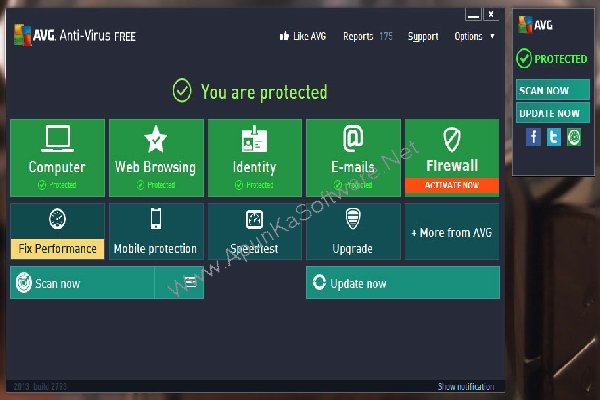Click the You are protected headline

click(264, 92)
